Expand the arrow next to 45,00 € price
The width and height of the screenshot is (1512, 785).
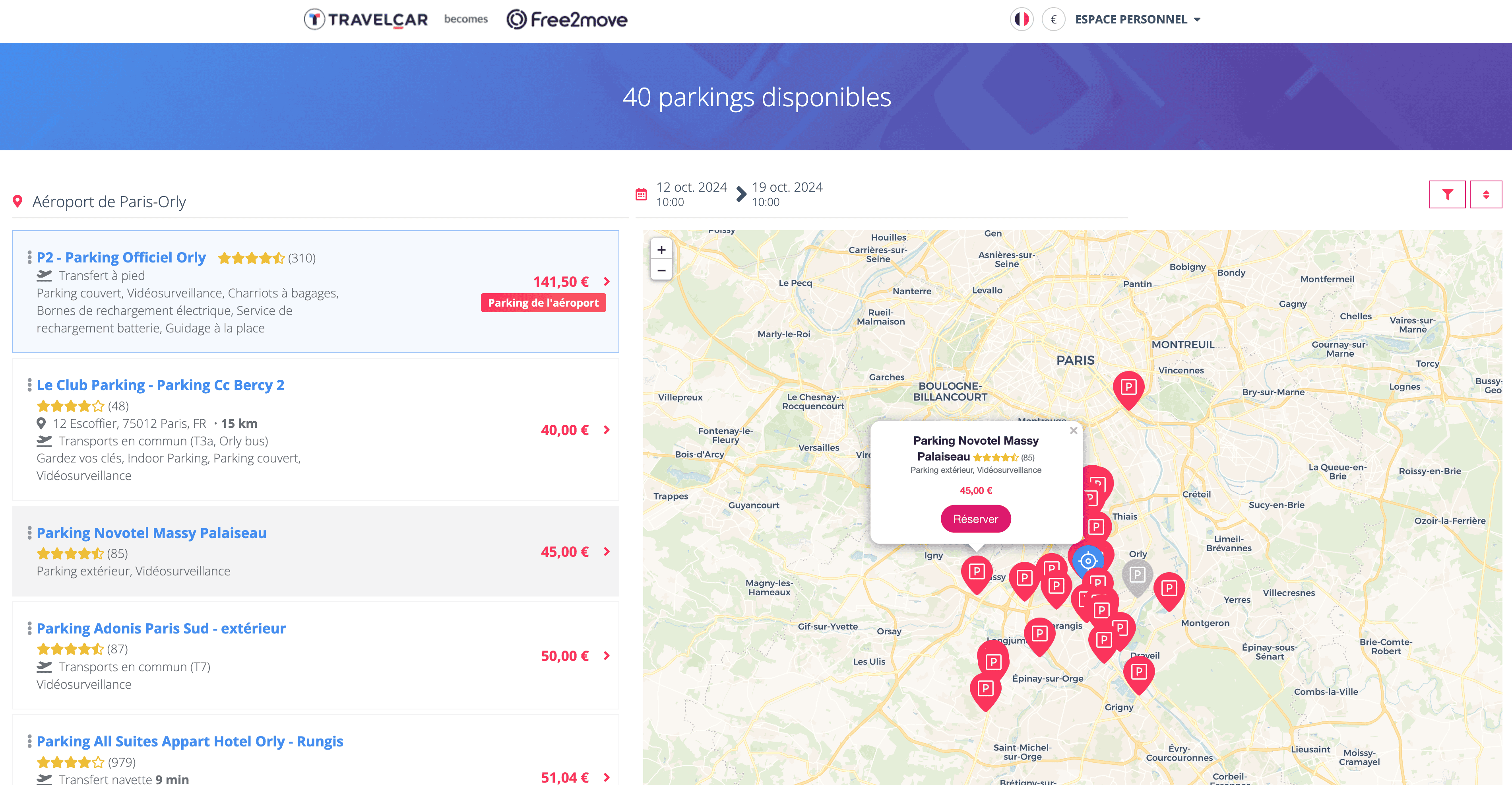point(607,552)
